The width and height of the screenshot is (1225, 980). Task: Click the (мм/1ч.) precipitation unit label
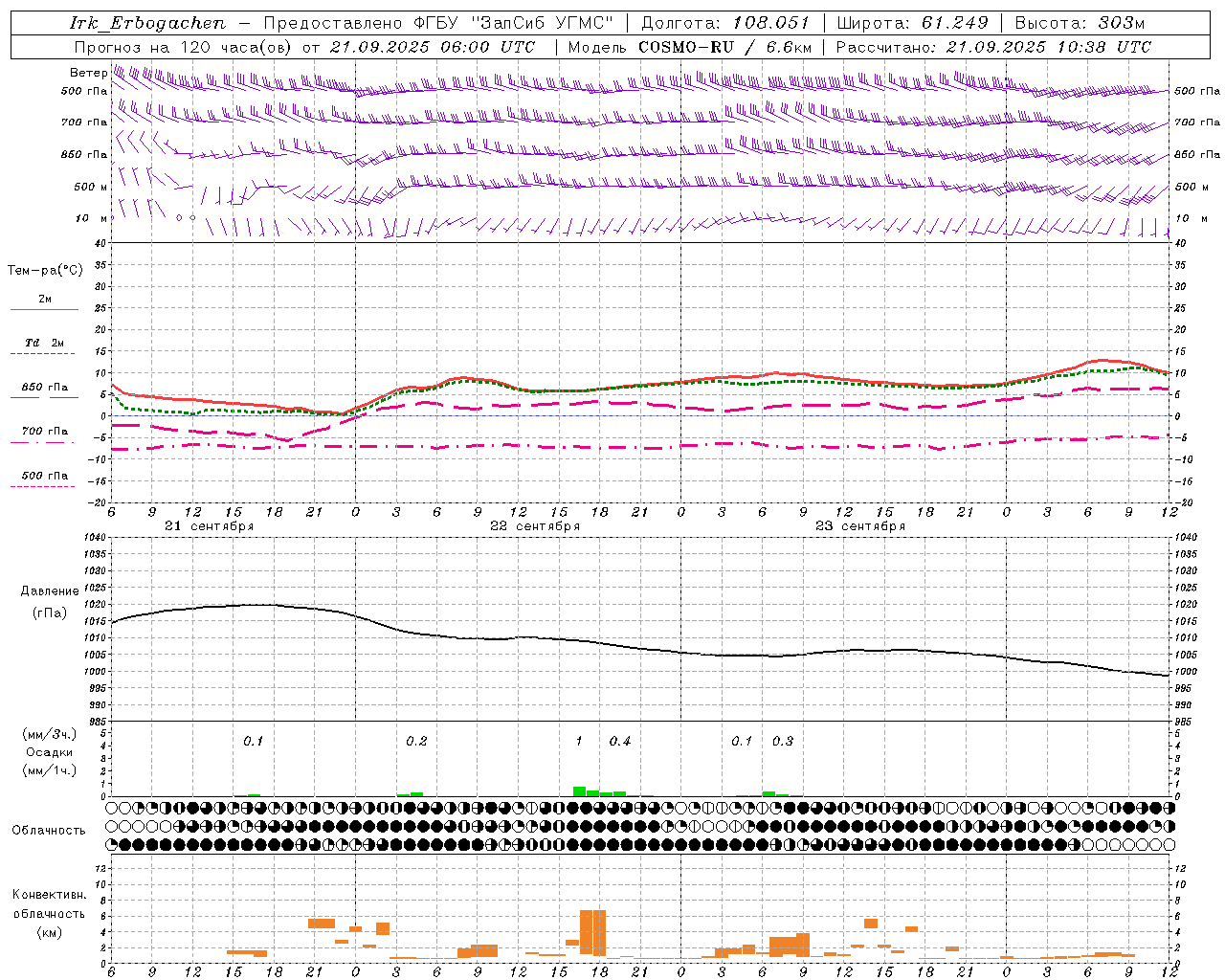[x=50, y=770]
